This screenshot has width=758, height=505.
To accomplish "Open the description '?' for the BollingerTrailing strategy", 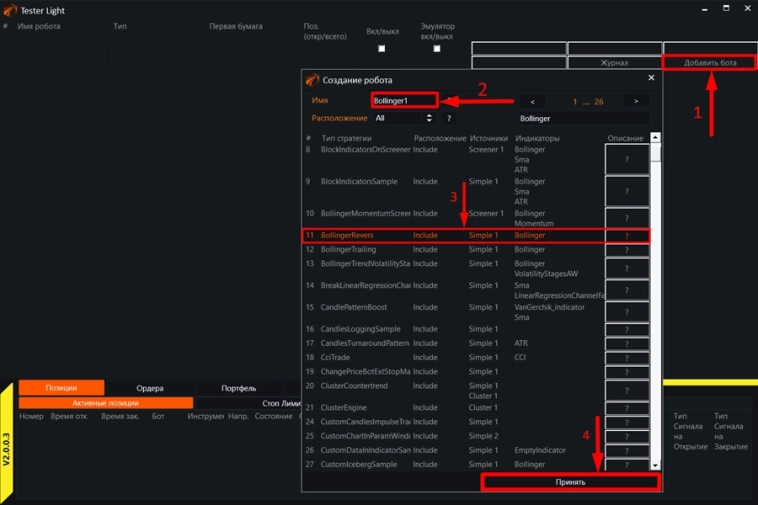I will pyautogui.click(x=627, y=250).
